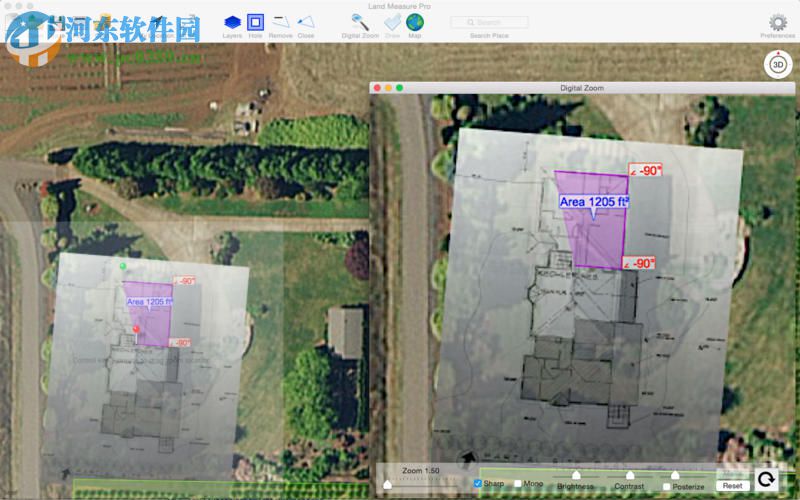This screenshot has width=800, height=500.
Task: Click the Remove point tool
Action: [280, 22]
